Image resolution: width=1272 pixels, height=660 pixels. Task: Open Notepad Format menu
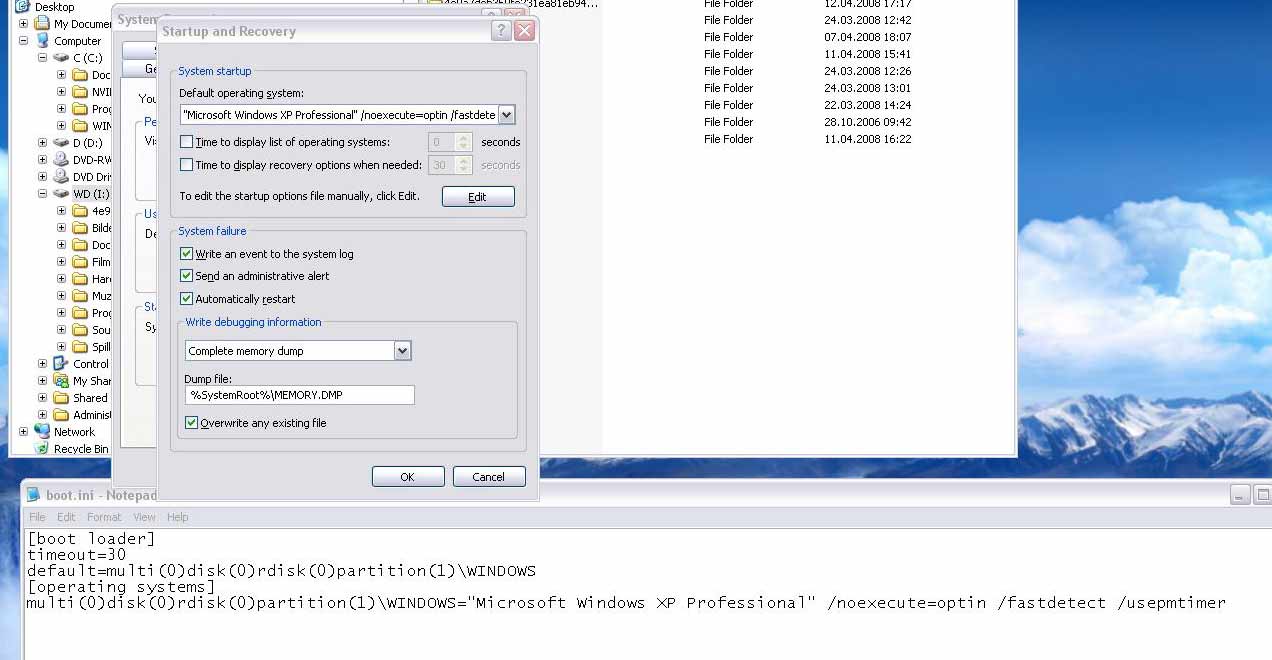[104, 517]
